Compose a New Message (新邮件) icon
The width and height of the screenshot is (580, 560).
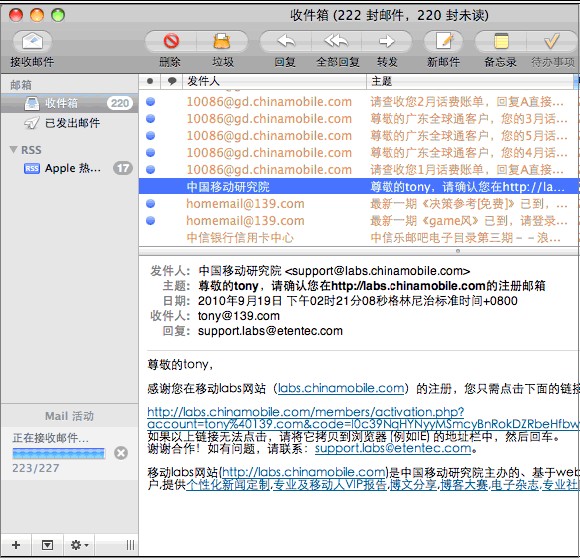[444, 41]
